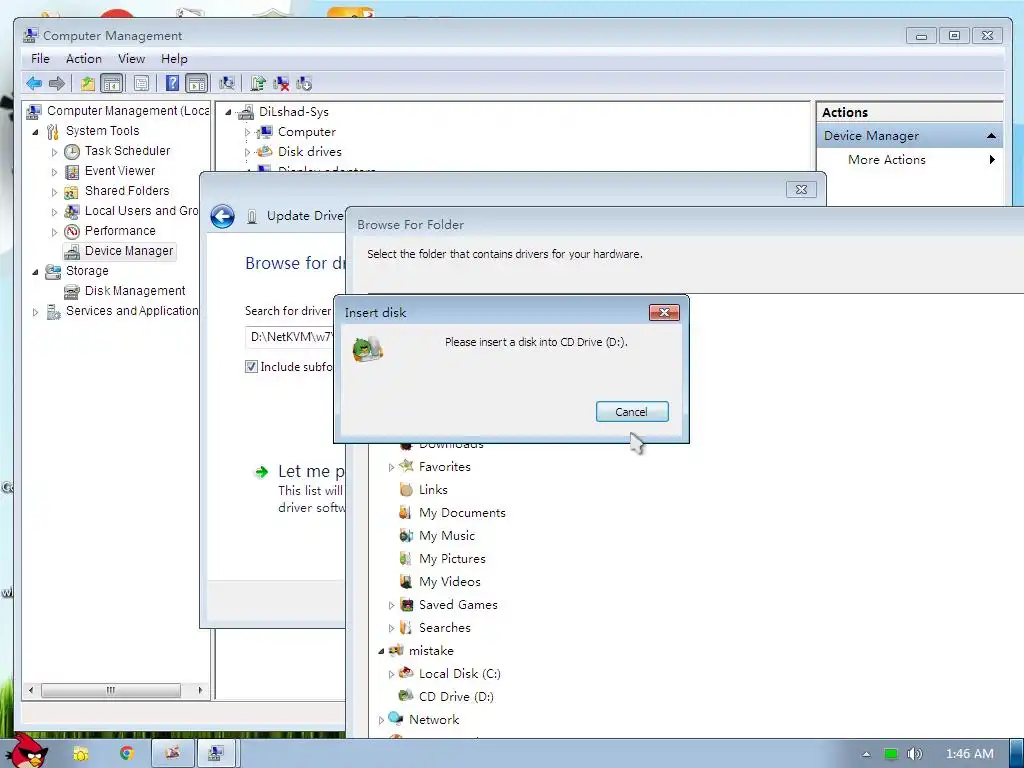Viewport: 1024px width, 768px height.
Task: Click the CD Drive (D:) icon in folder tree
Action: (406, 696)
